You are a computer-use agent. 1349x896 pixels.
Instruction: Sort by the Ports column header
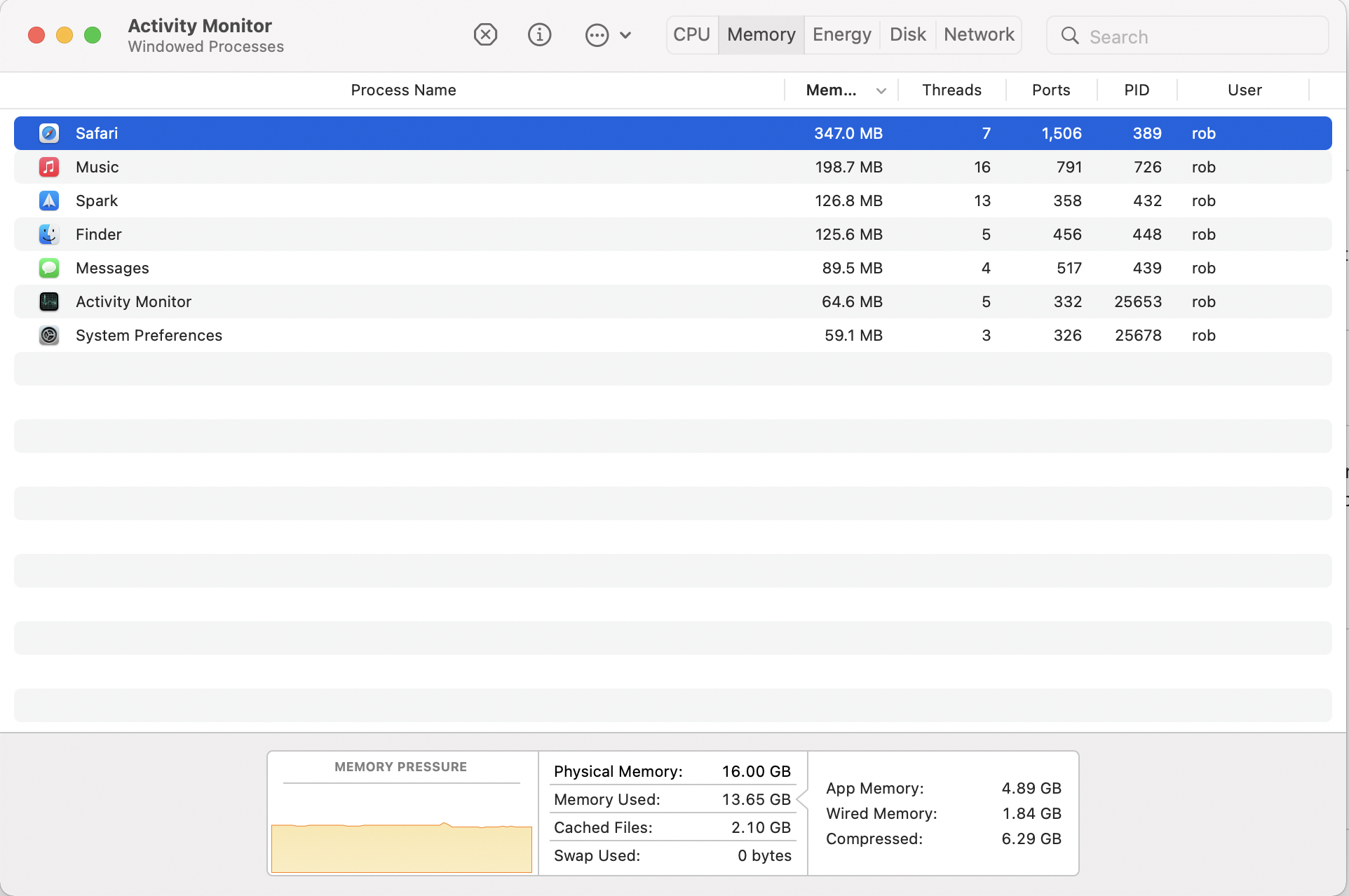(1051, 90)
